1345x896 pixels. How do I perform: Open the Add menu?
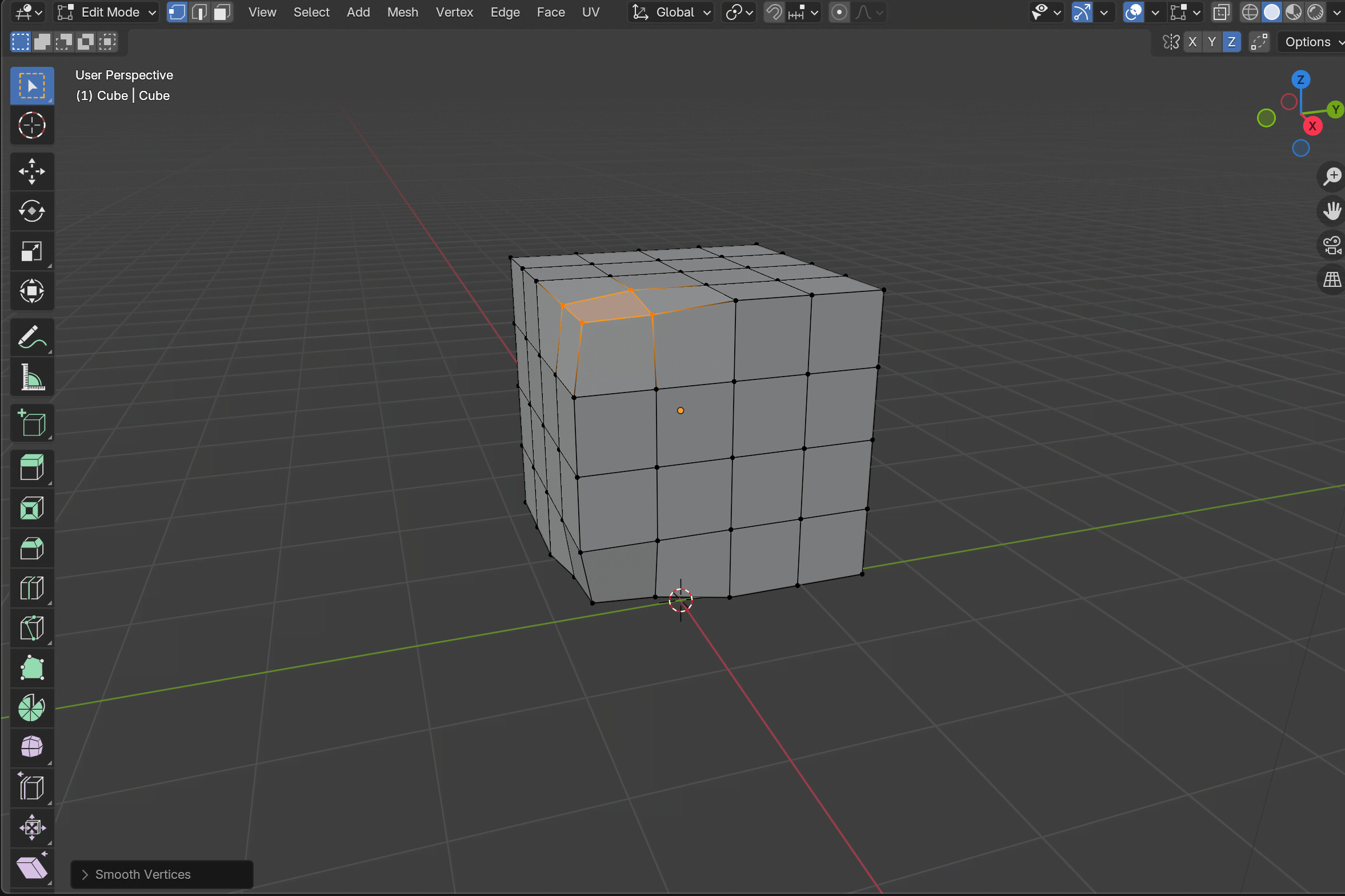358,12
